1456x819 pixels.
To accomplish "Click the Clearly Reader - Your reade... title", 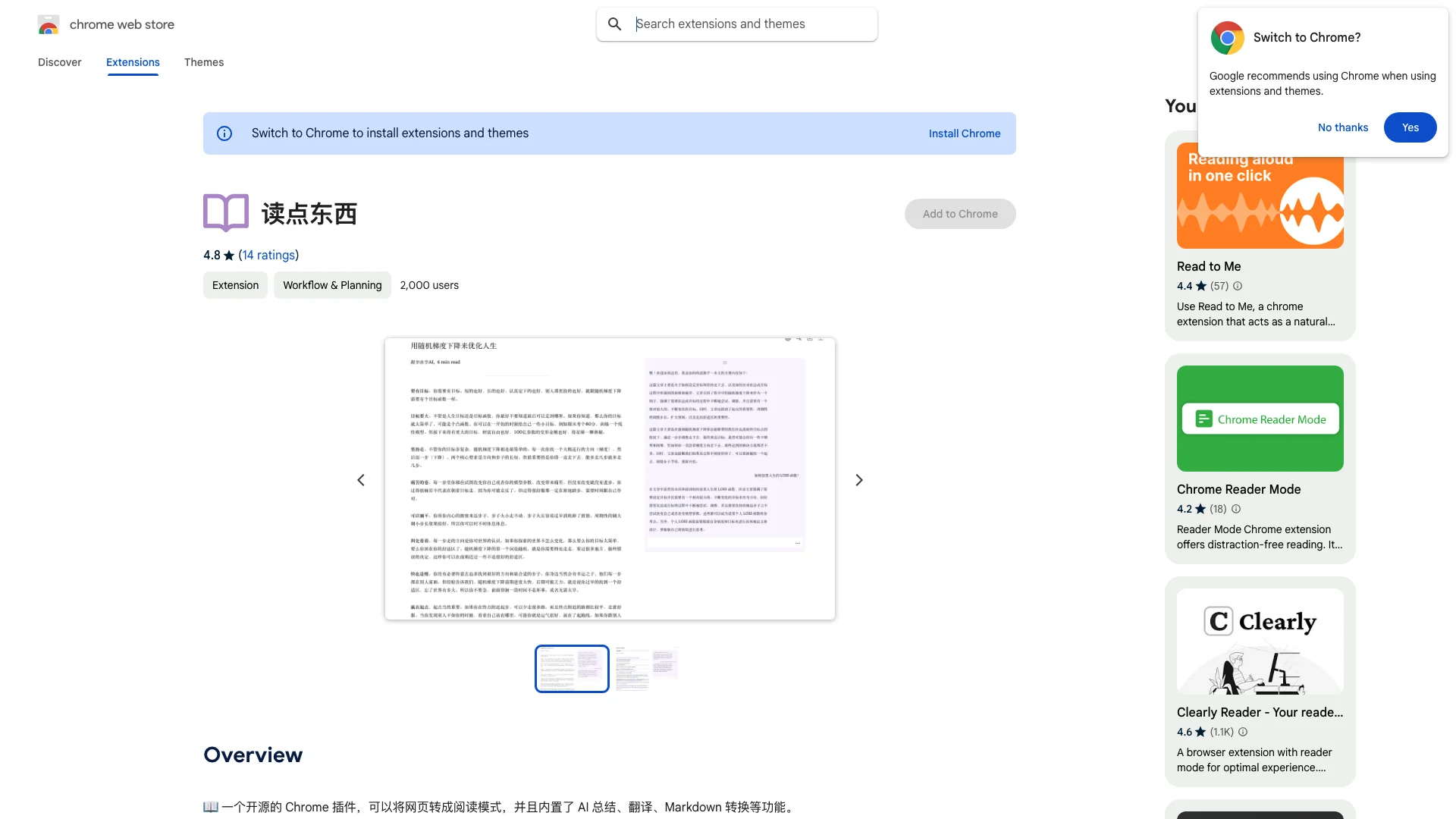I will click(1260, 712).
